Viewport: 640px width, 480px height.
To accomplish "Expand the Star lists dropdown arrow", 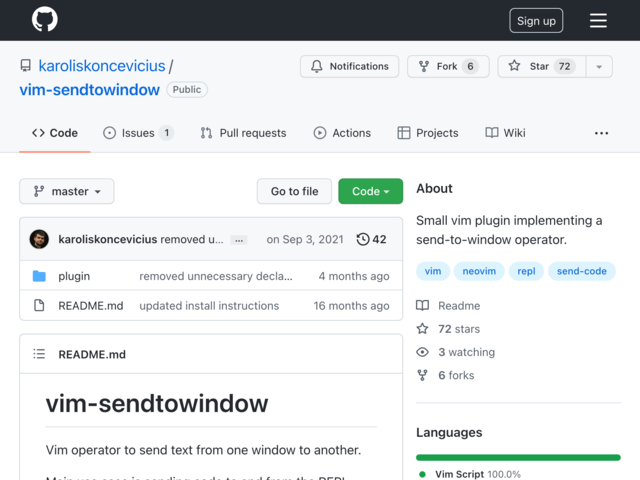I will [x=599, y=67].
